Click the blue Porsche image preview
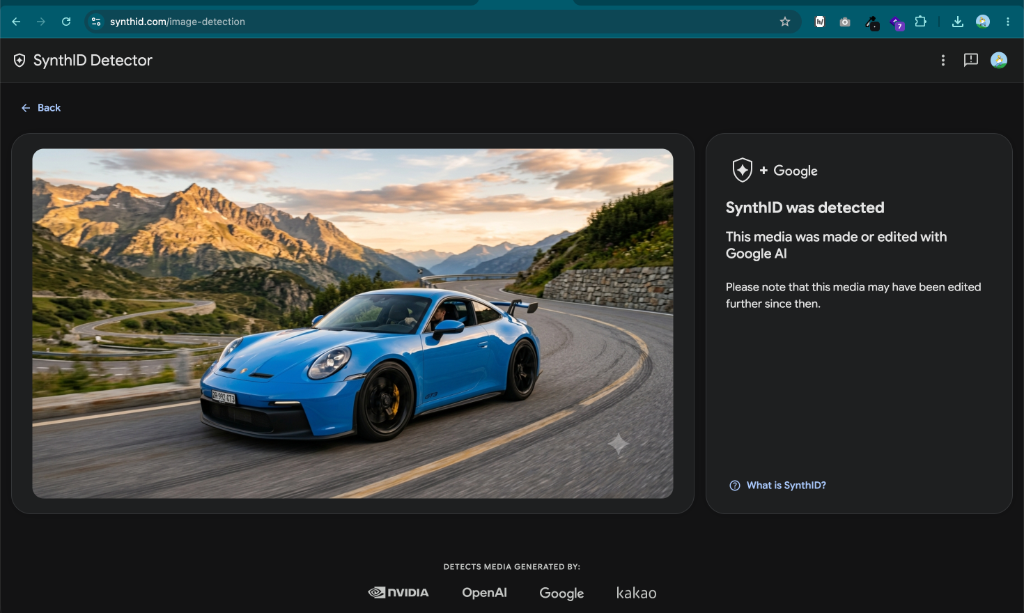Viewport: 1024px width, 613px height. tap(353, 323)
